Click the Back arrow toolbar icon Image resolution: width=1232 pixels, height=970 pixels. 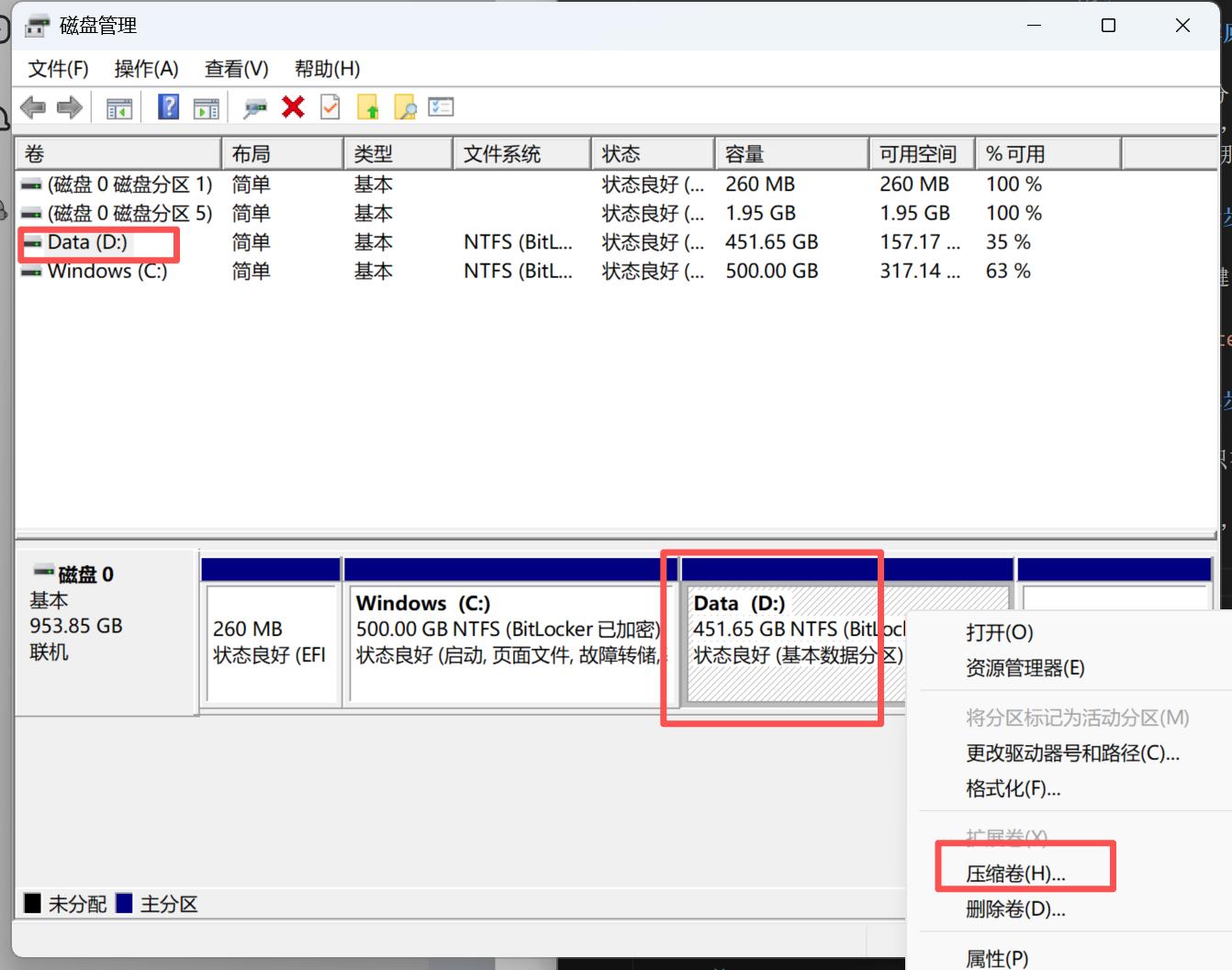tap(33, 107)
